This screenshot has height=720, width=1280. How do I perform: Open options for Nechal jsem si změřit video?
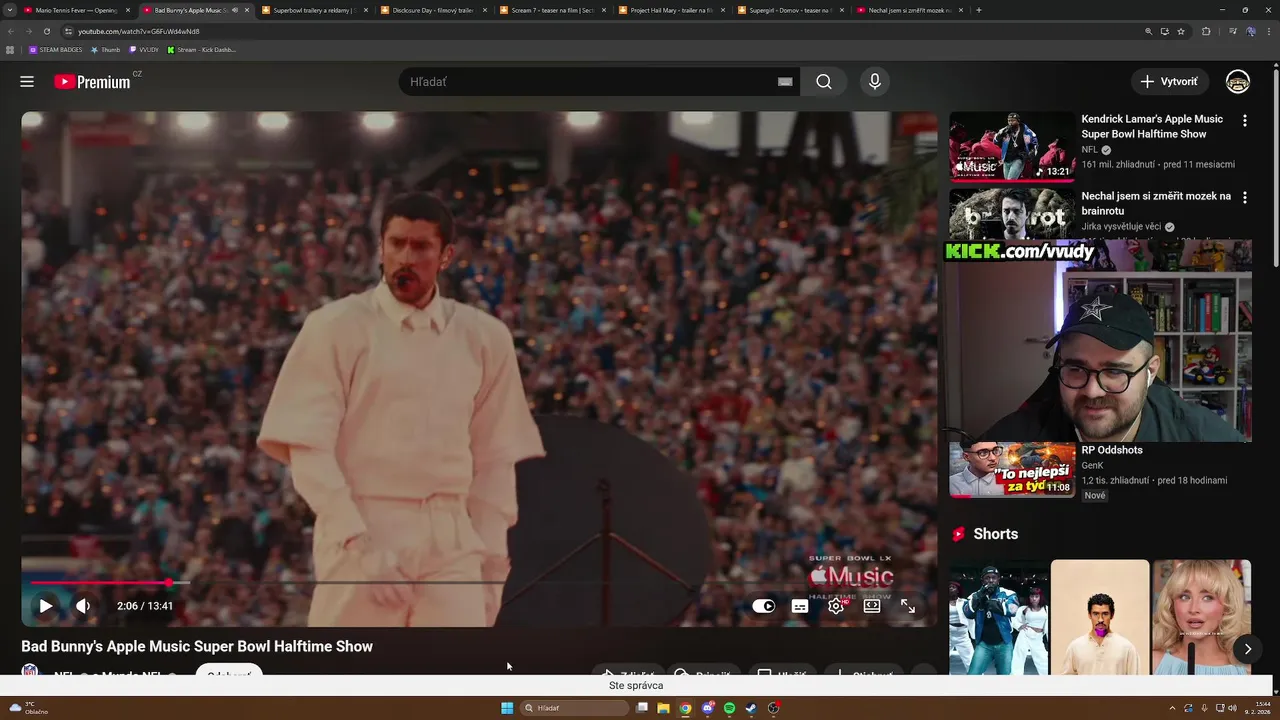pyautogui.click(x=1245, y=198)
